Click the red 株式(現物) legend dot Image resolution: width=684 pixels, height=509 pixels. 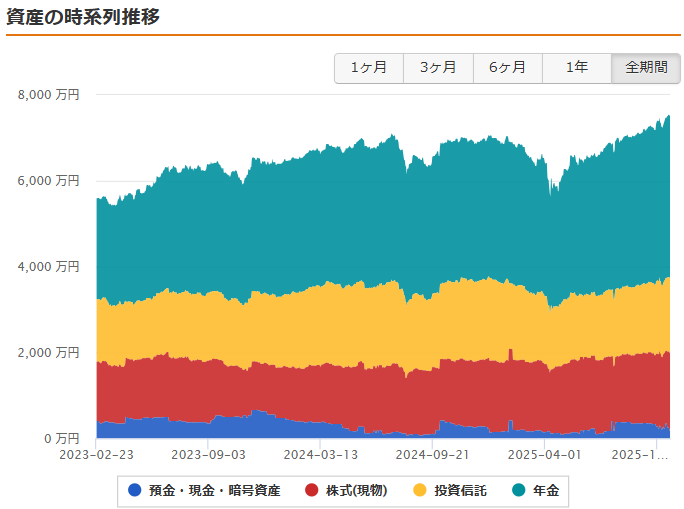(x=311, y=490)
